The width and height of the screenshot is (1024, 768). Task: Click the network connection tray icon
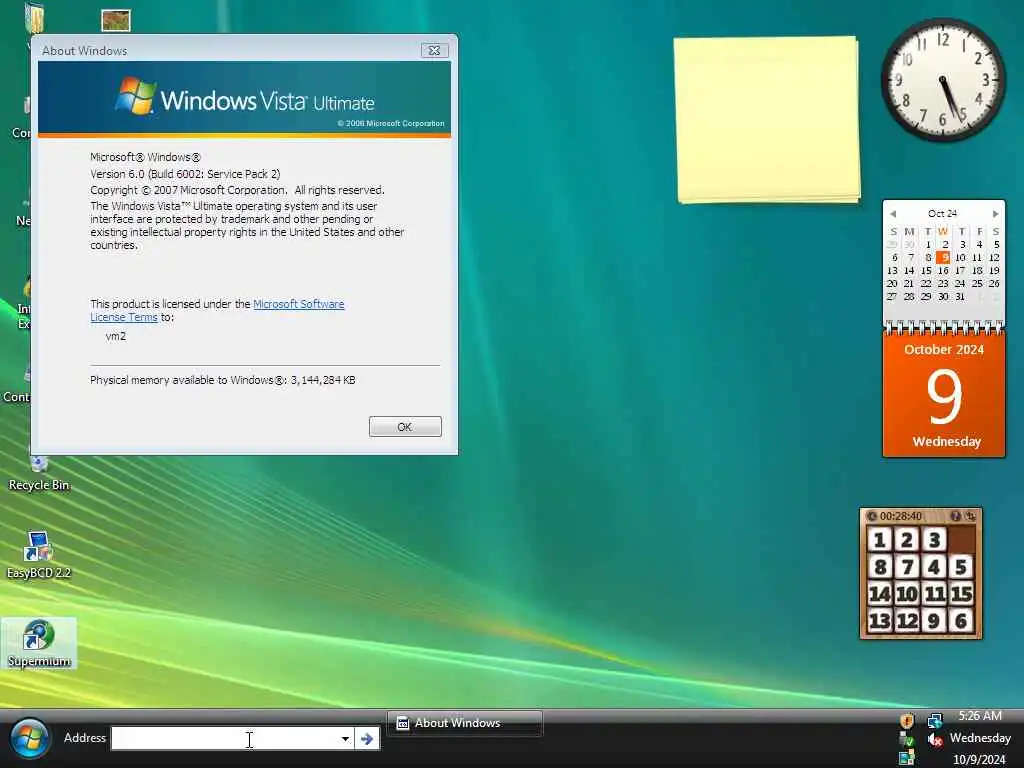(x=935, y=720)
